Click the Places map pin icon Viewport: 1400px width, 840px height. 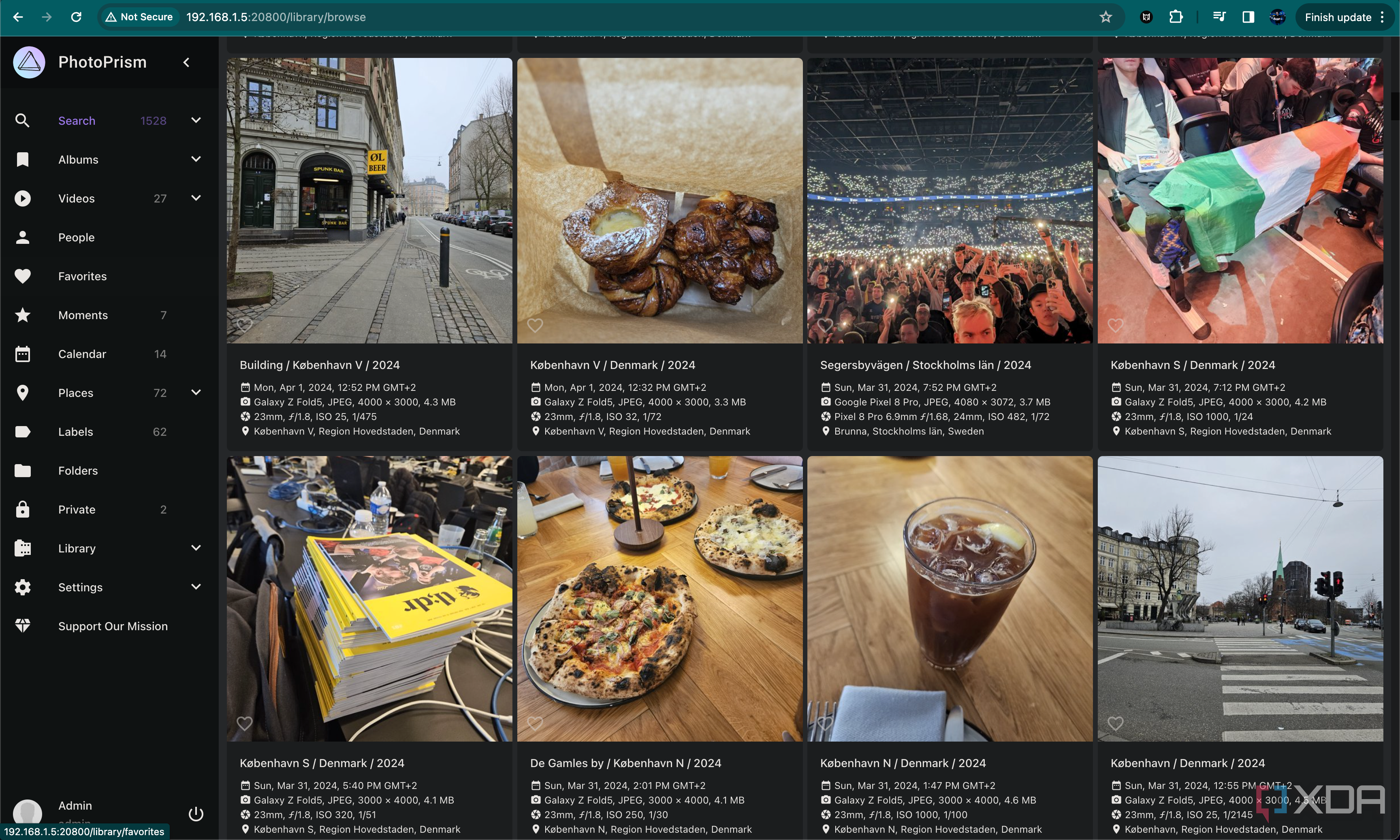coord(22,393)
